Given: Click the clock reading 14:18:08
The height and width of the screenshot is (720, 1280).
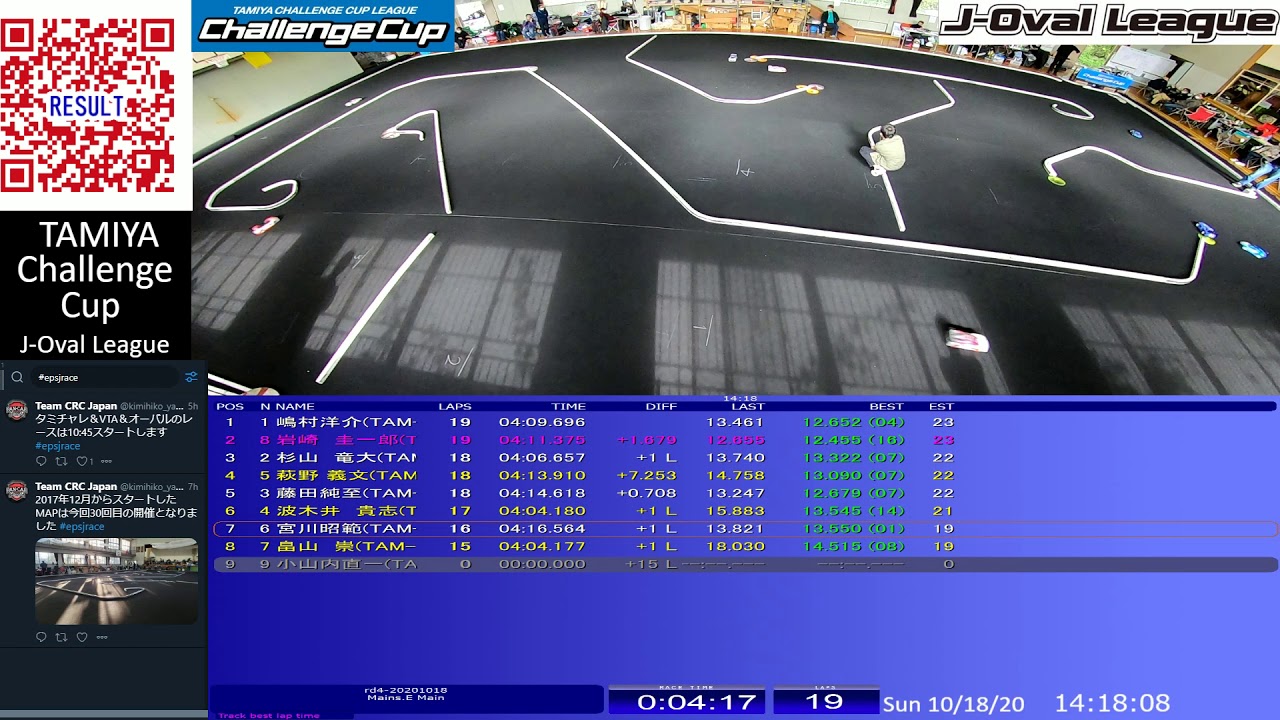Looking at the screenshot, I should coord(1112,703).
